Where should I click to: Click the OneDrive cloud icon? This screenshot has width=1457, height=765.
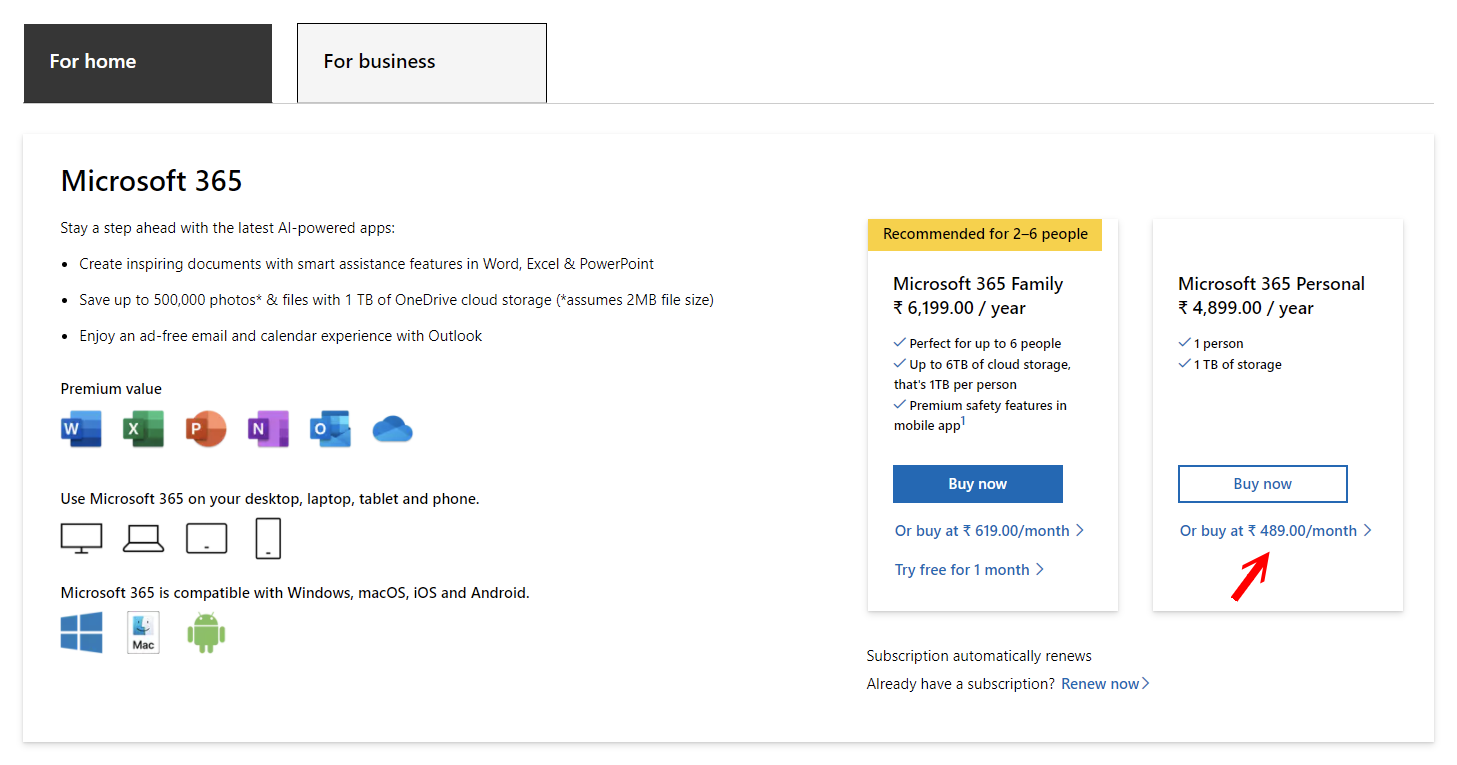(x=393, y=430)
